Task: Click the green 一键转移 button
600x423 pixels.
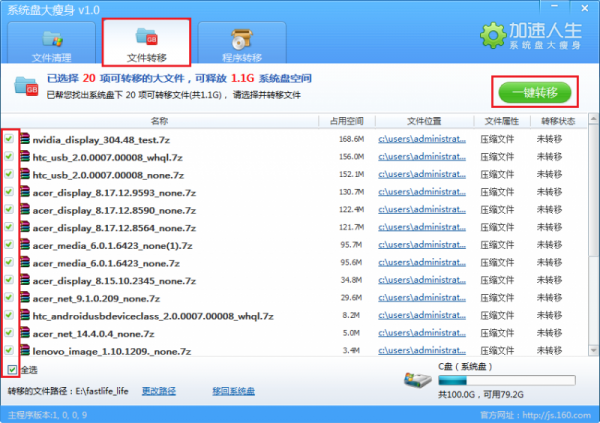Action: tap(535, 92)
